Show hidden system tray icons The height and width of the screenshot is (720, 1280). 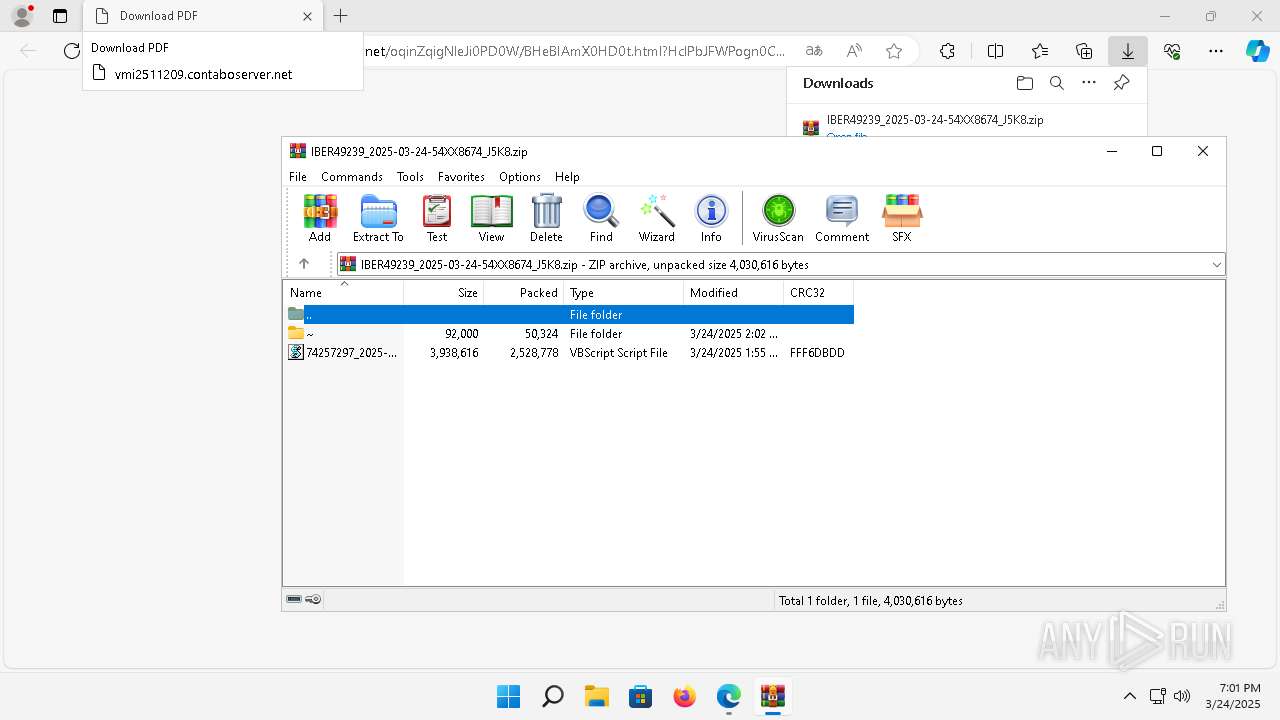[1129, 696]
